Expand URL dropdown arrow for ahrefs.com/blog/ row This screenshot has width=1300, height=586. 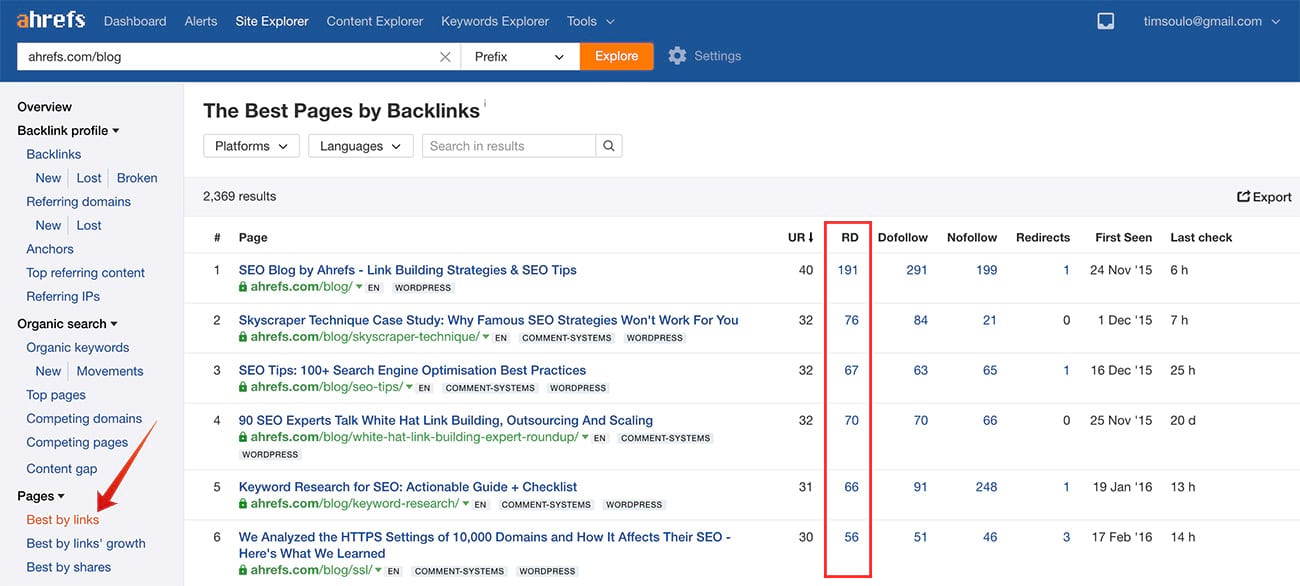click(x=359, y=288)
